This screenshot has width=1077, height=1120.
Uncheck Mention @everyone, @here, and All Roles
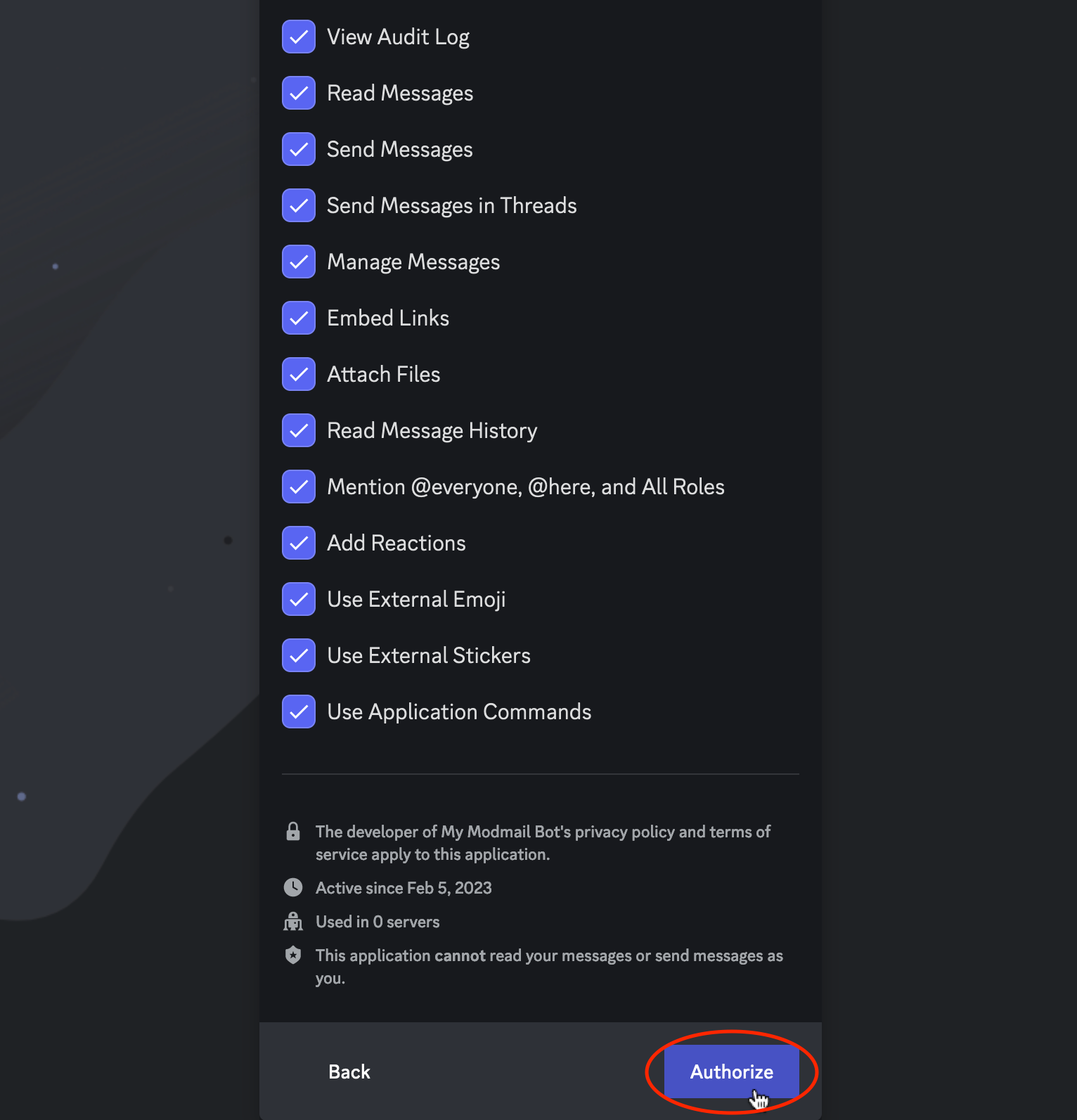point(298,486)
